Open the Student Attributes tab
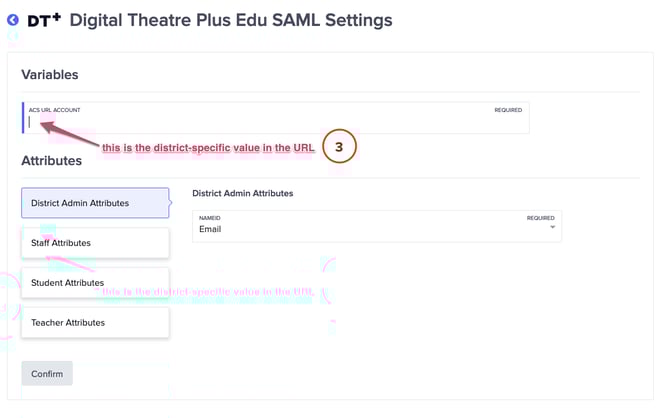The width and height of the screenshot is (670, 418). point(95,283)
